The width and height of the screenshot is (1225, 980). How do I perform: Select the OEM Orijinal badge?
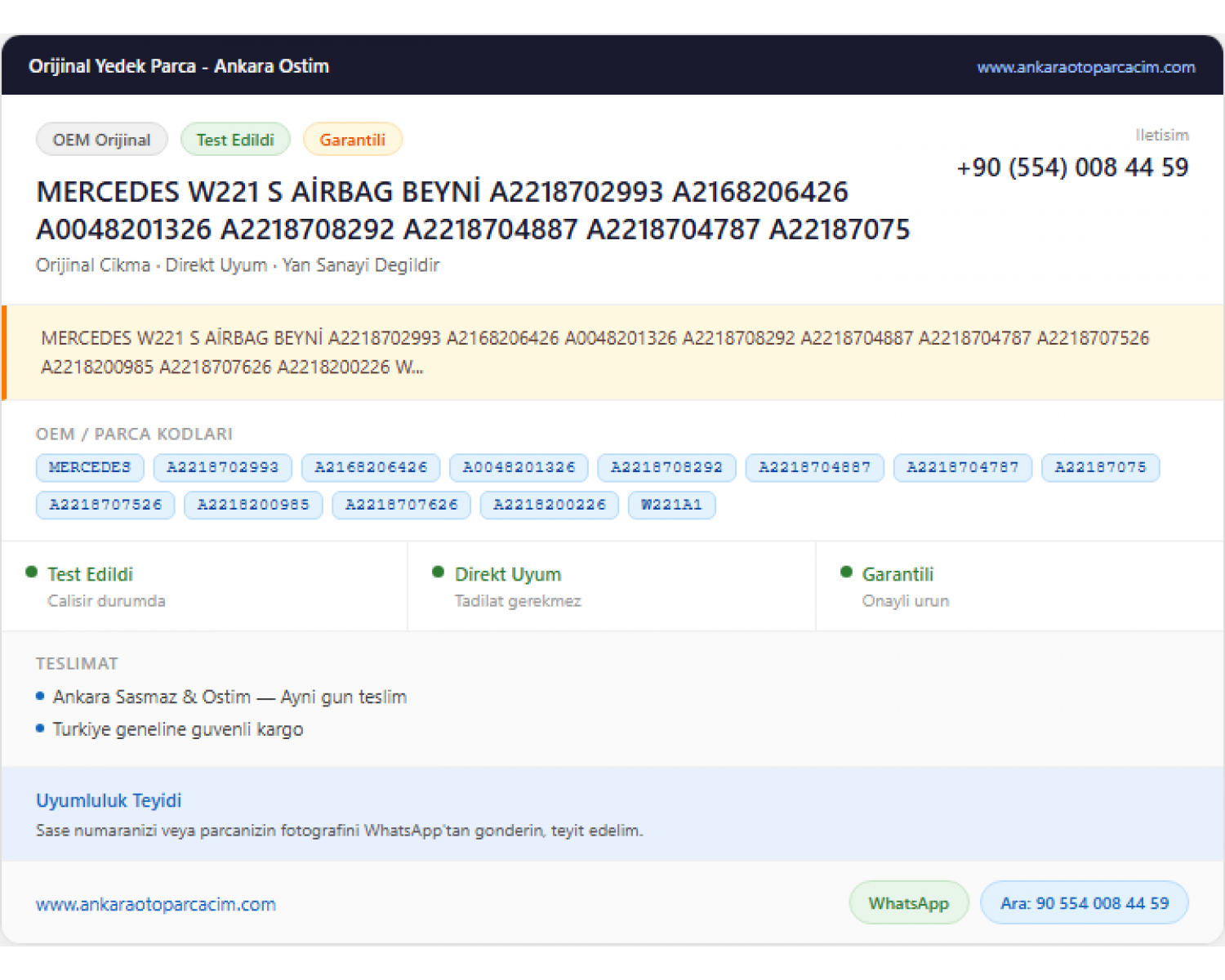[x=102, y=140]
